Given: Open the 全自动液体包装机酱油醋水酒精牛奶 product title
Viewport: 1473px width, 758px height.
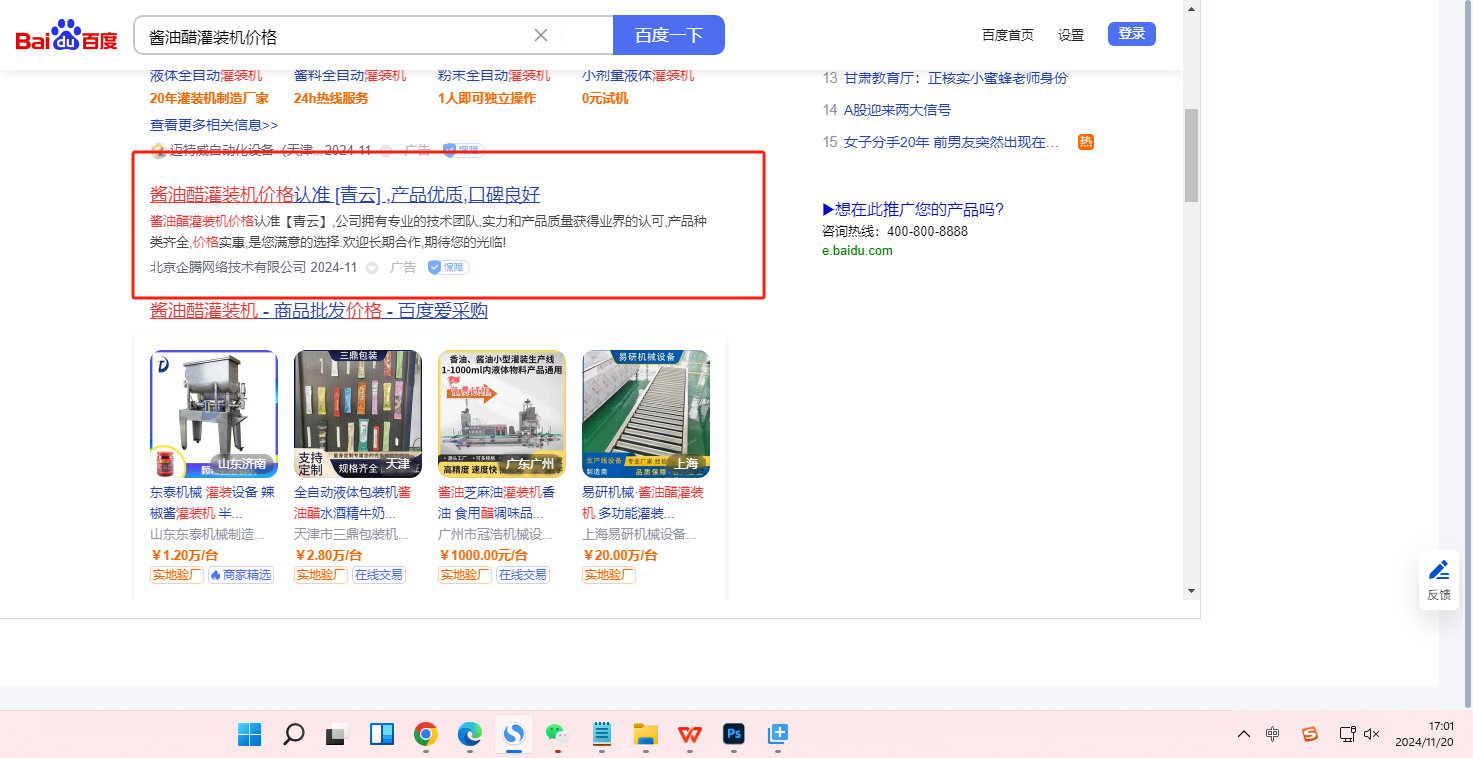Looking at the screenshot, I should [x=353, y=502].
